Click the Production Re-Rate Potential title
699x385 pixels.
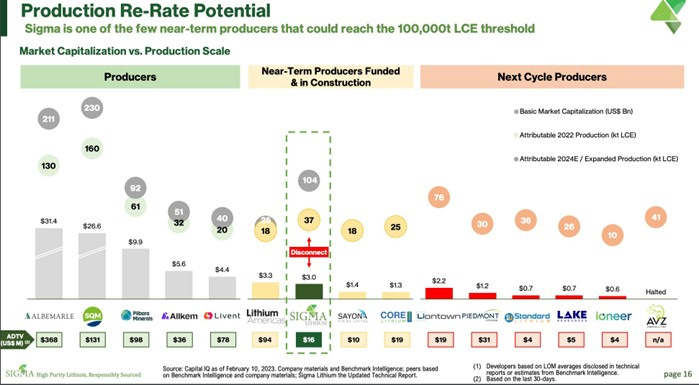146,10
